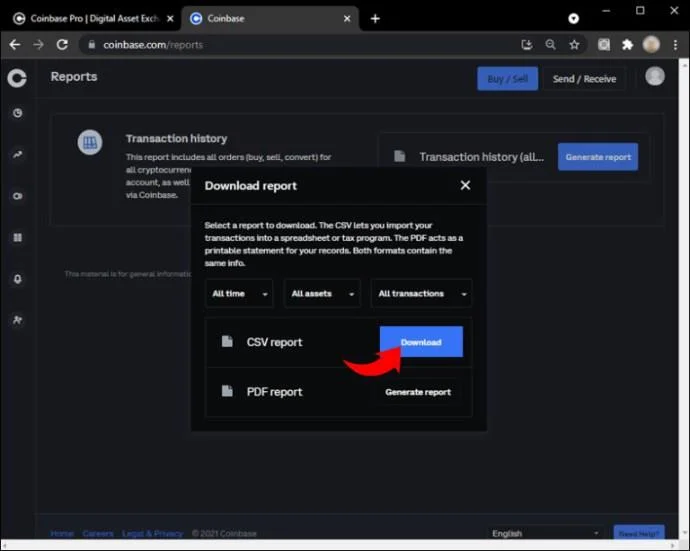Viewport: 690px width, 551px height.
Task: Close the Coinbase Pro tab
Action: pos(170,18)
